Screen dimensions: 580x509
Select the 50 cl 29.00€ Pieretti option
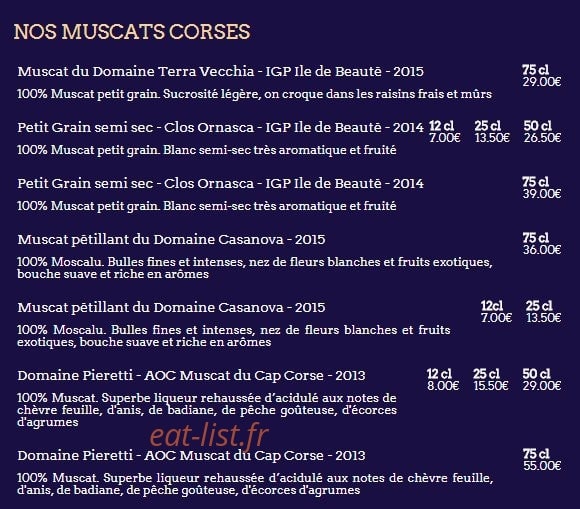click(542, 380)
